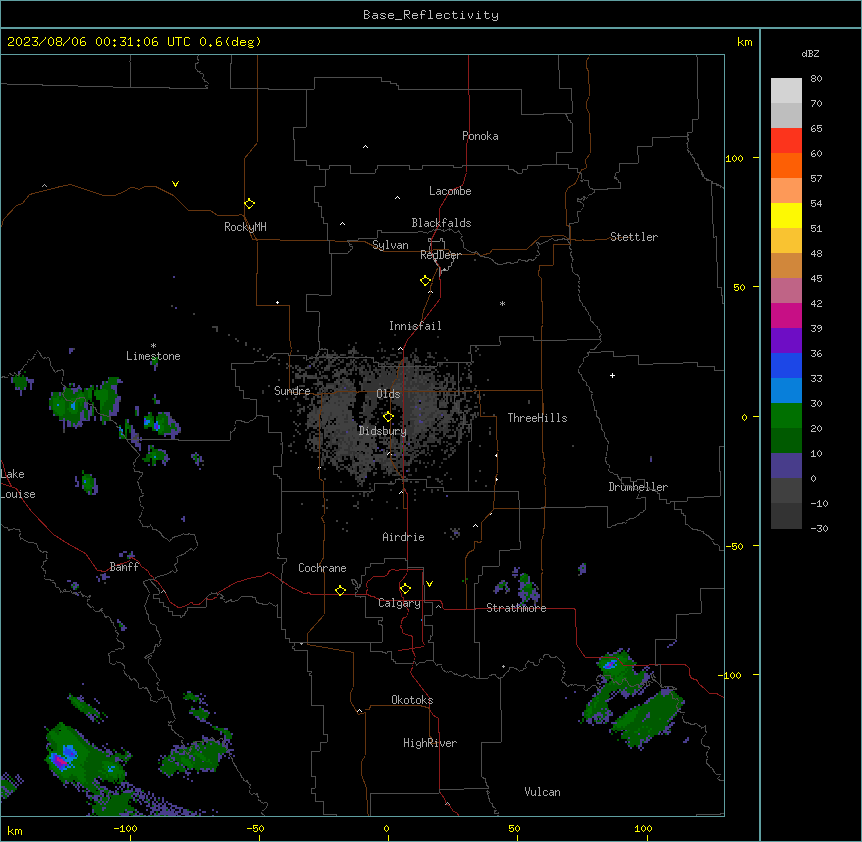Click the Sundre town label
This screenshot has width=862, height=842.
coord(292,391)
